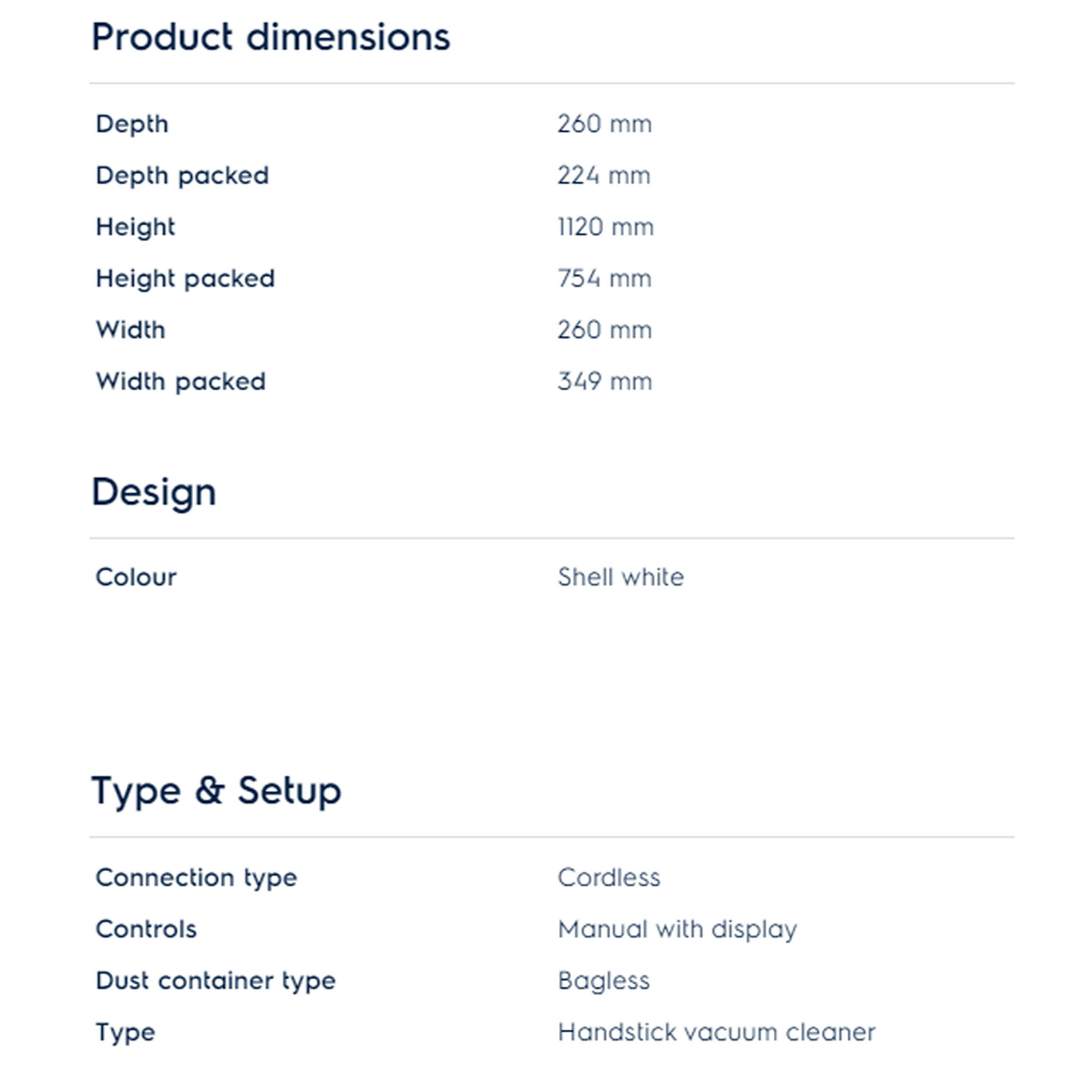Image resolution: width=1092 pixels, height=1092 pixels.
Task: Click the Product dimensions section heading
Action: point(271,37)
